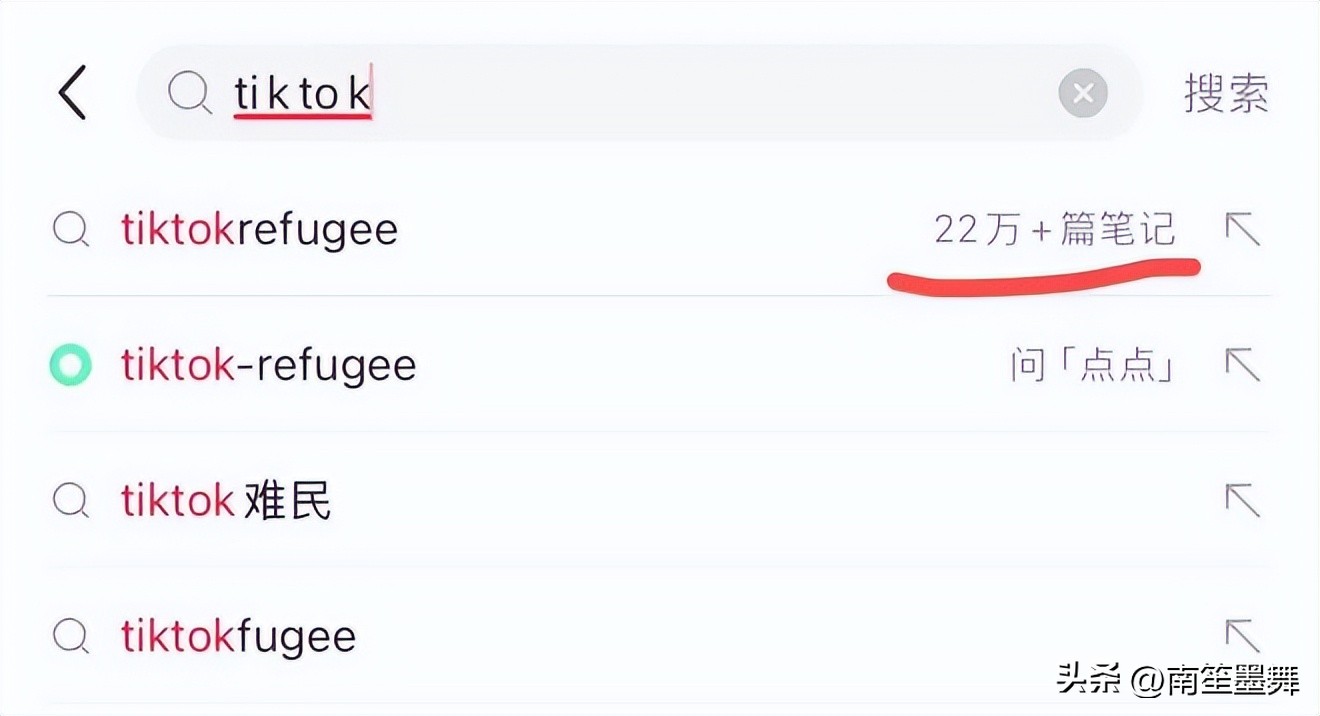1320x716 pixels.
Task: Go back with the left arrow
Action: [72, 93]
